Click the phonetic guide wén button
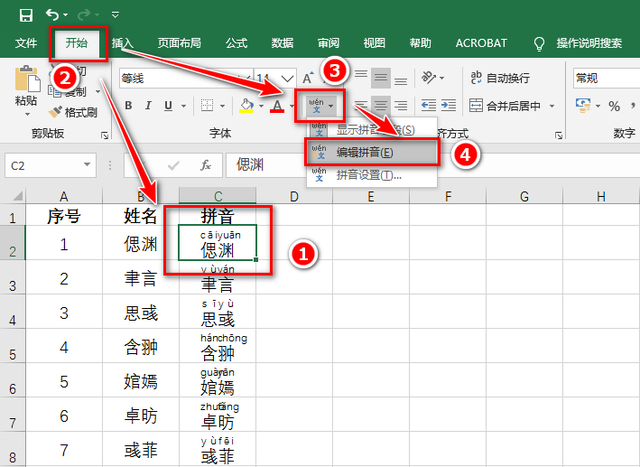This screenshot has width=640, height=467. click(316, 106)
